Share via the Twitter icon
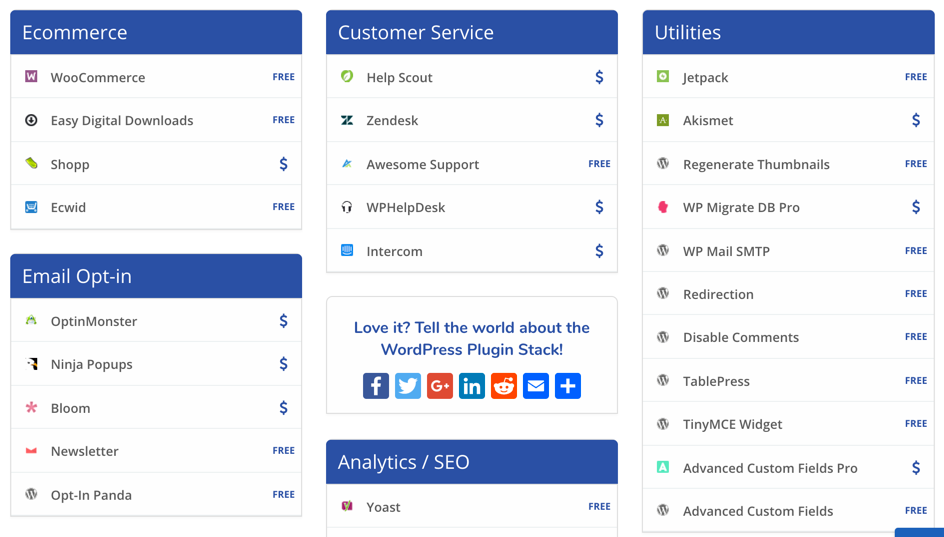 408,386
